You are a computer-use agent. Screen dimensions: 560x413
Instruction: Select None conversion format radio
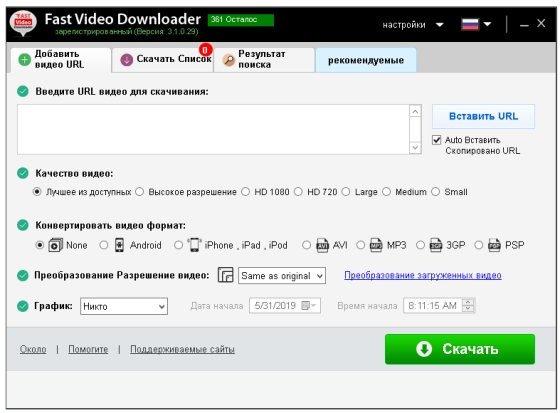[x=40, y=245]
